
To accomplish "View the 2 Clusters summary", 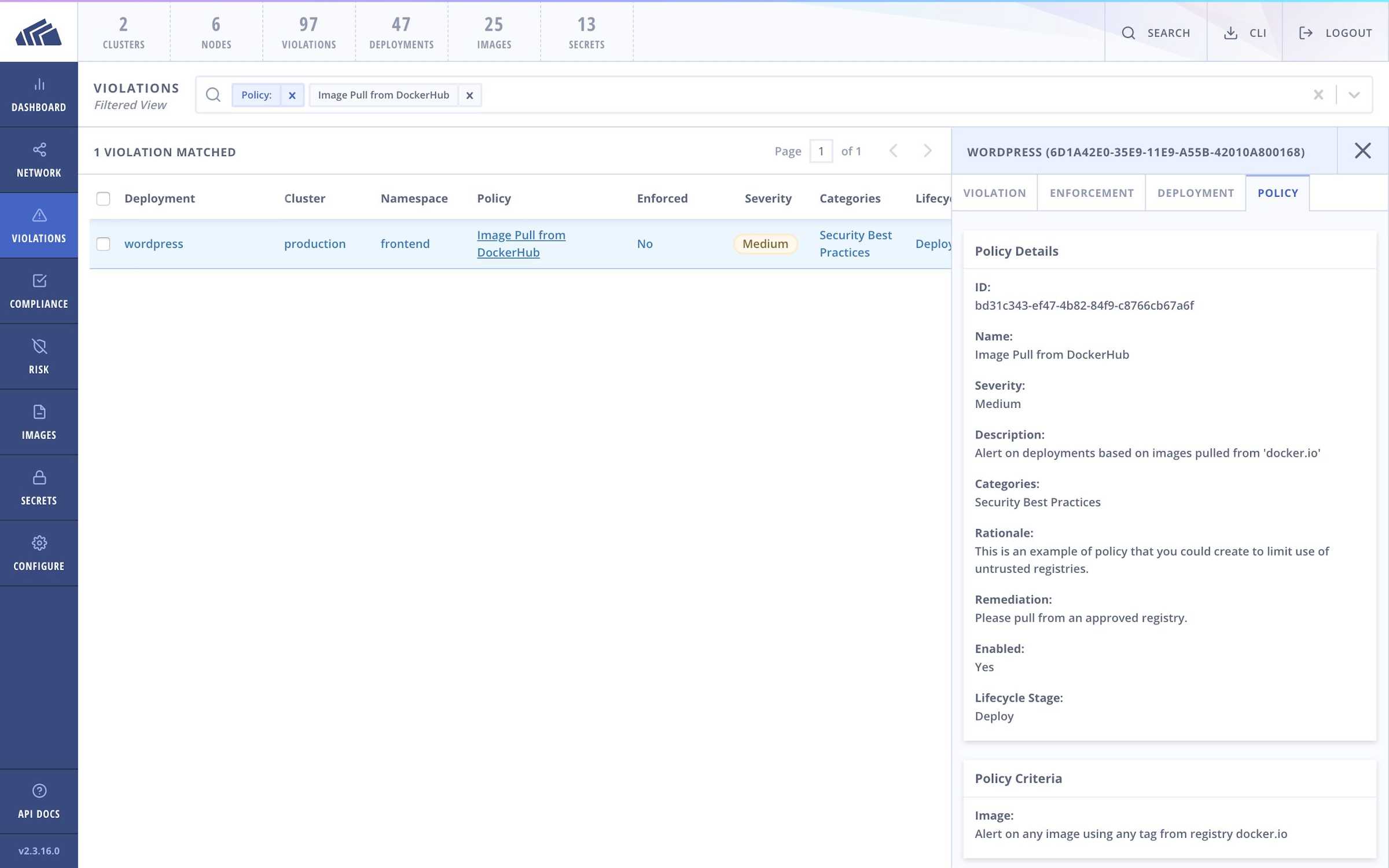I will [x=124, y=32].
